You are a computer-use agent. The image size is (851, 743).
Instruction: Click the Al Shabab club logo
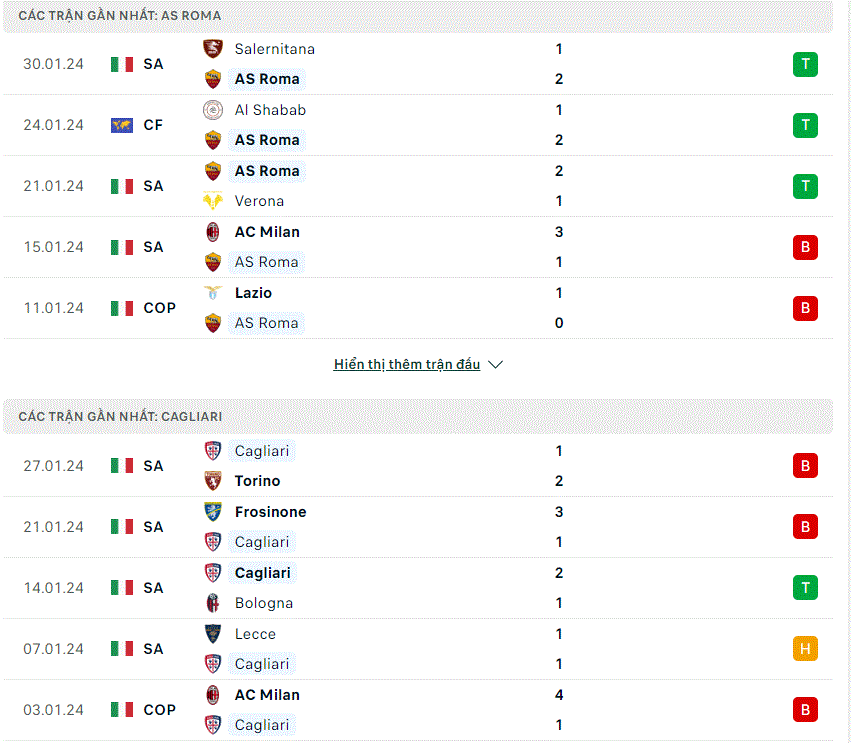213,110
